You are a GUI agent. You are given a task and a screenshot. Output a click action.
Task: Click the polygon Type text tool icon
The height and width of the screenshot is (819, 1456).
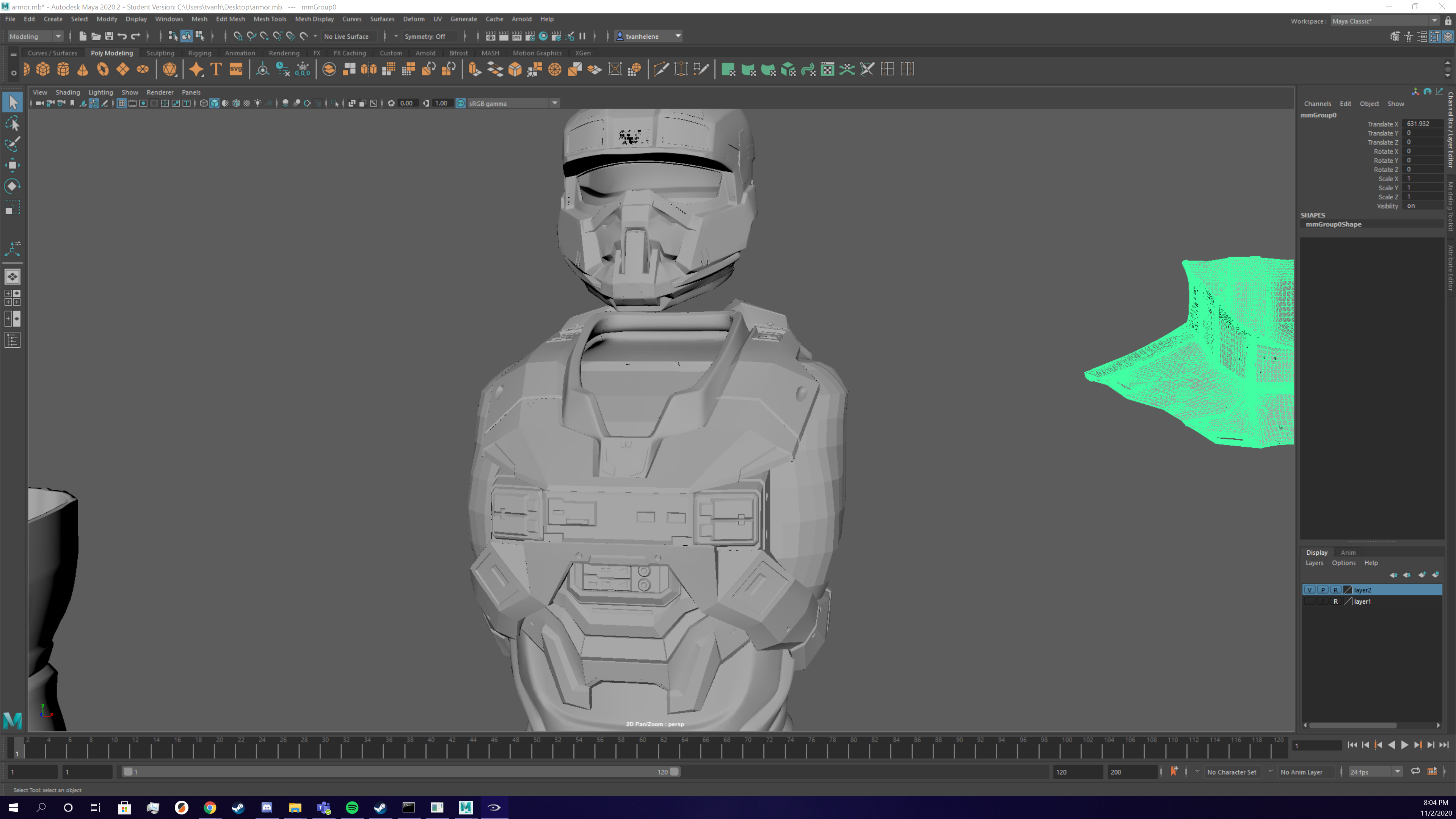pos(216,69)
